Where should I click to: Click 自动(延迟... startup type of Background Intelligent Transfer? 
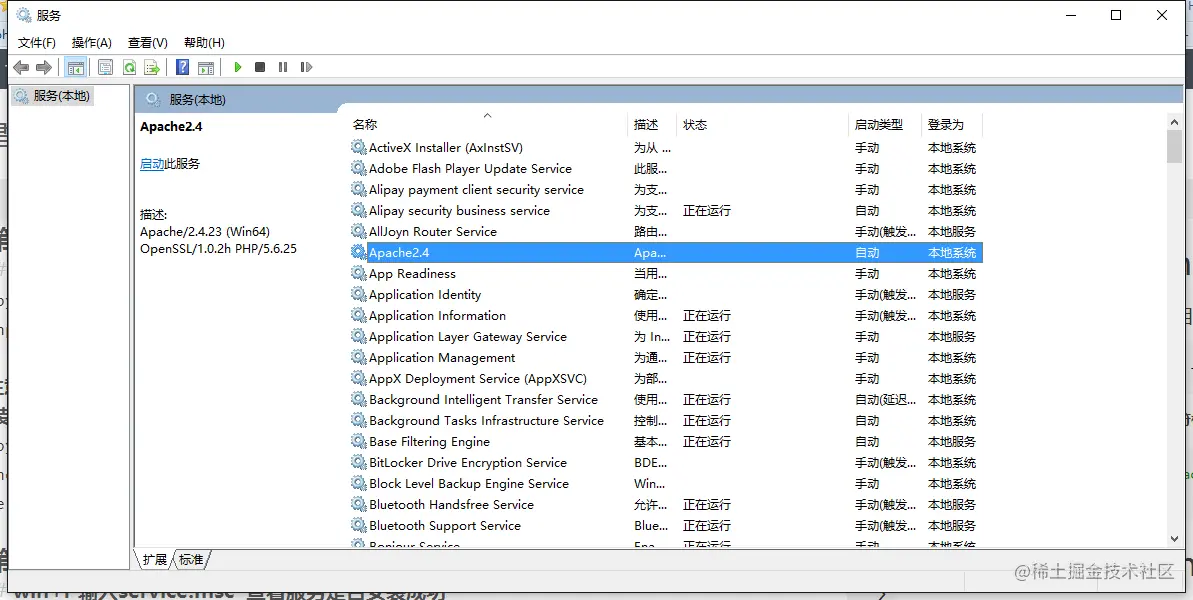pos(886,400)
